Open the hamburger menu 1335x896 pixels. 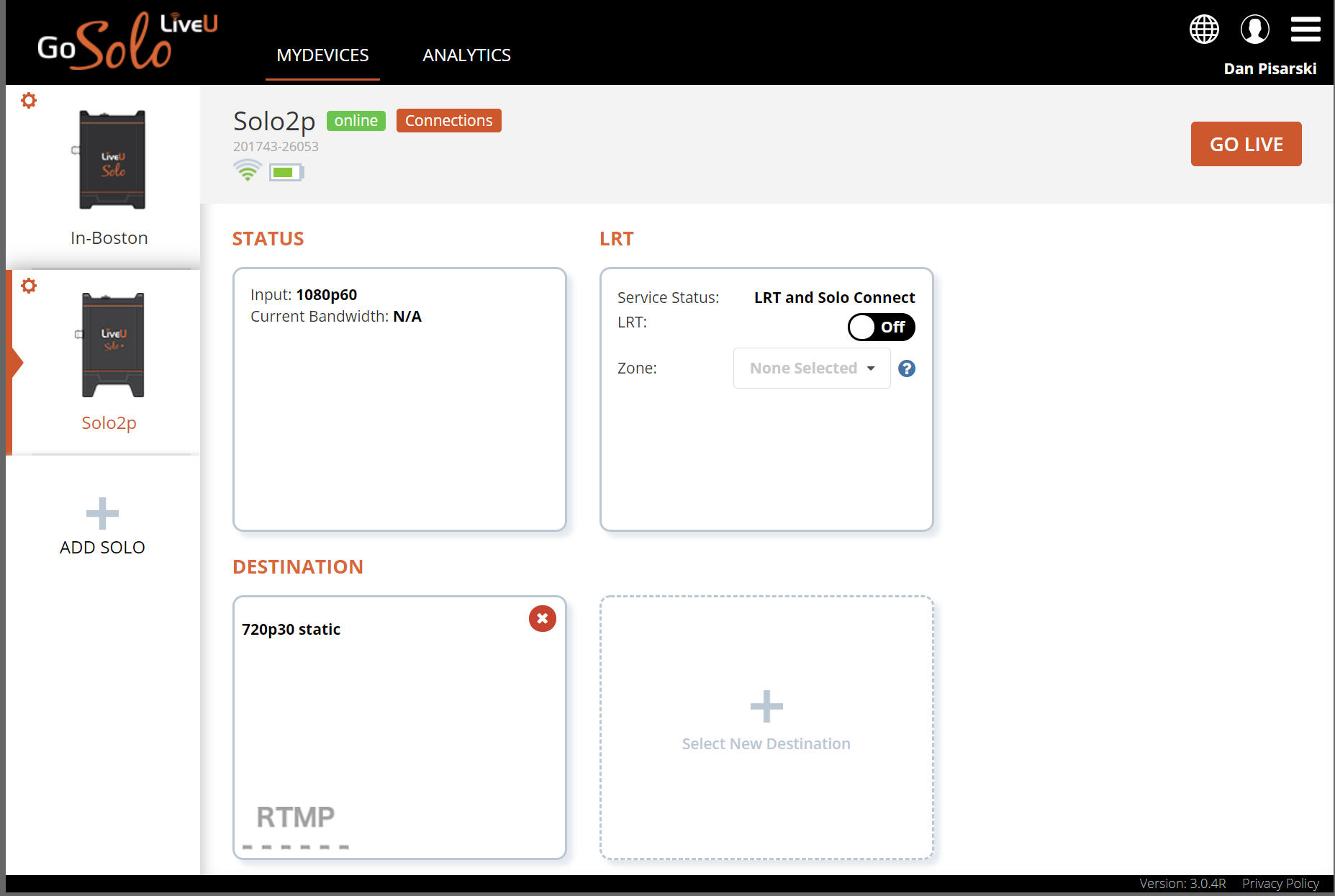click(x=1305, y=30)
